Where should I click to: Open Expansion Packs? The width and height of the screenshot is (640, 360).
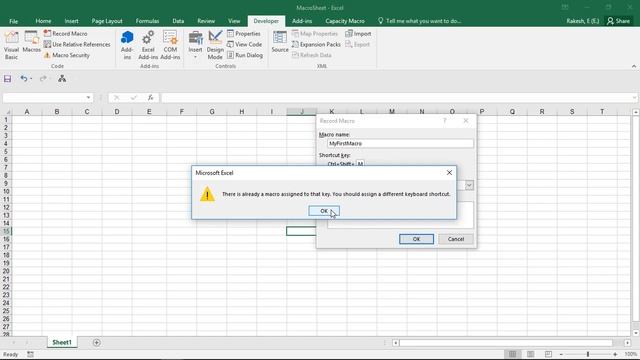tap(316, 44)
